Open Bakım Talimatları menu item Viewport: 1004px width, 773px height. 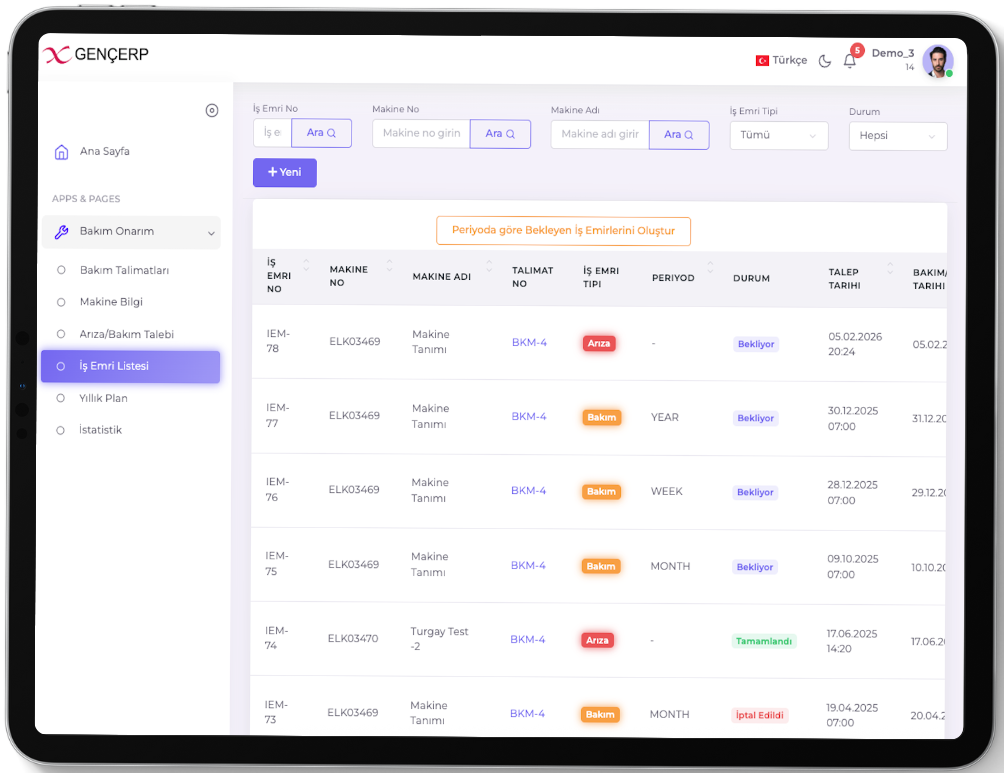coord(124,271)
